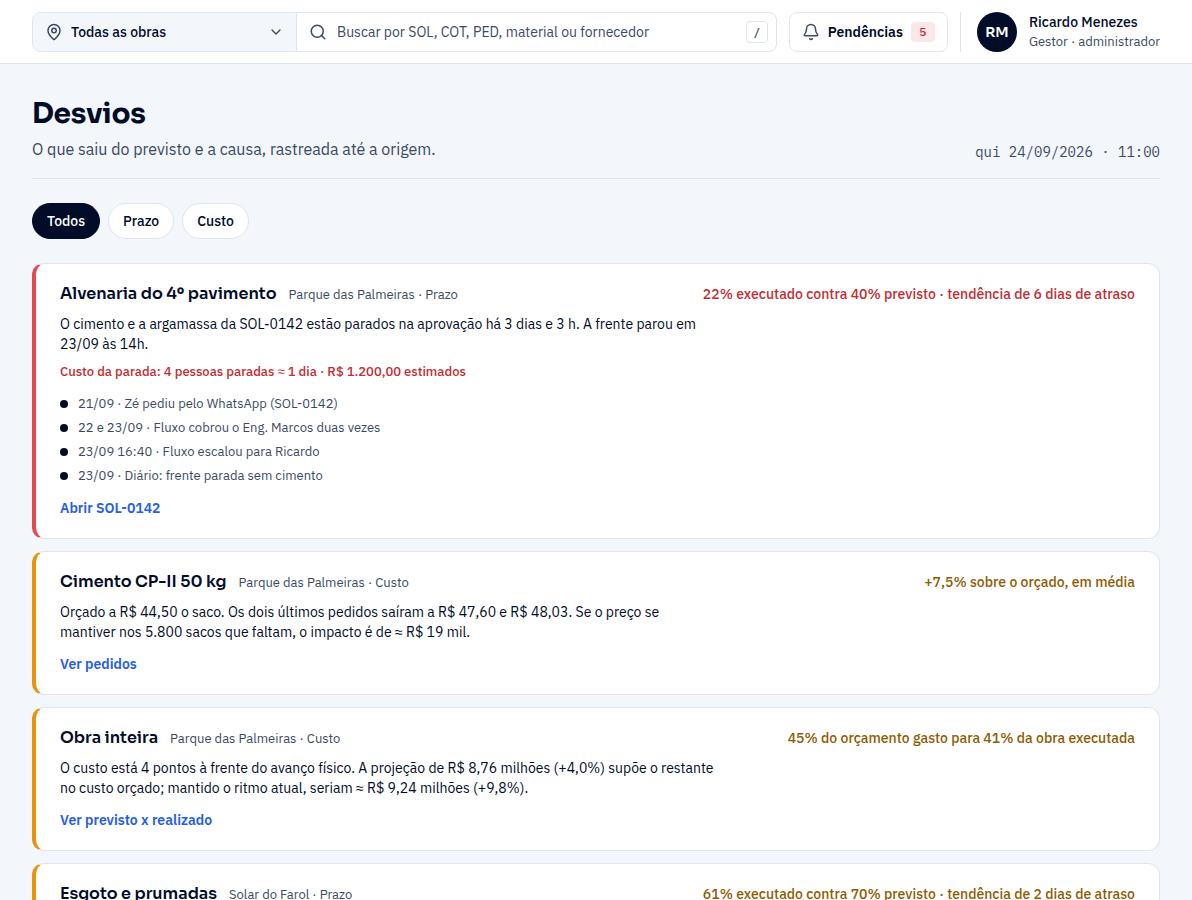
Task: Click the 22% executado contra 40% previsto status
Action: coord(918,294)
